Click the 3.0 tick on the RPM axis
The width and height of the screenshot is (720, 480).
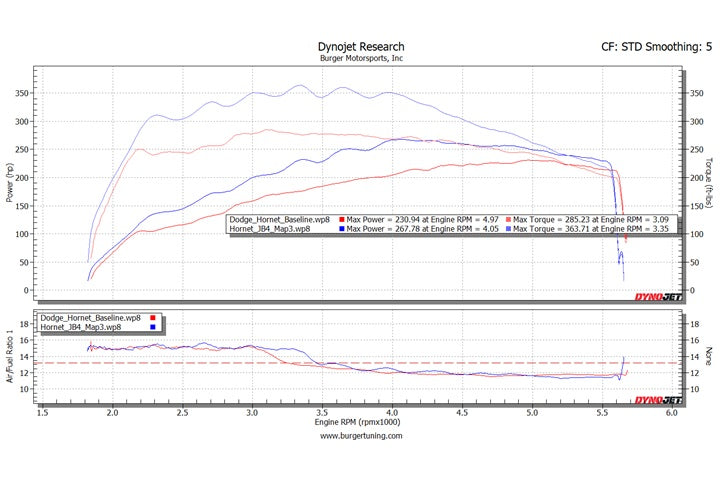(x=252, y=413)
